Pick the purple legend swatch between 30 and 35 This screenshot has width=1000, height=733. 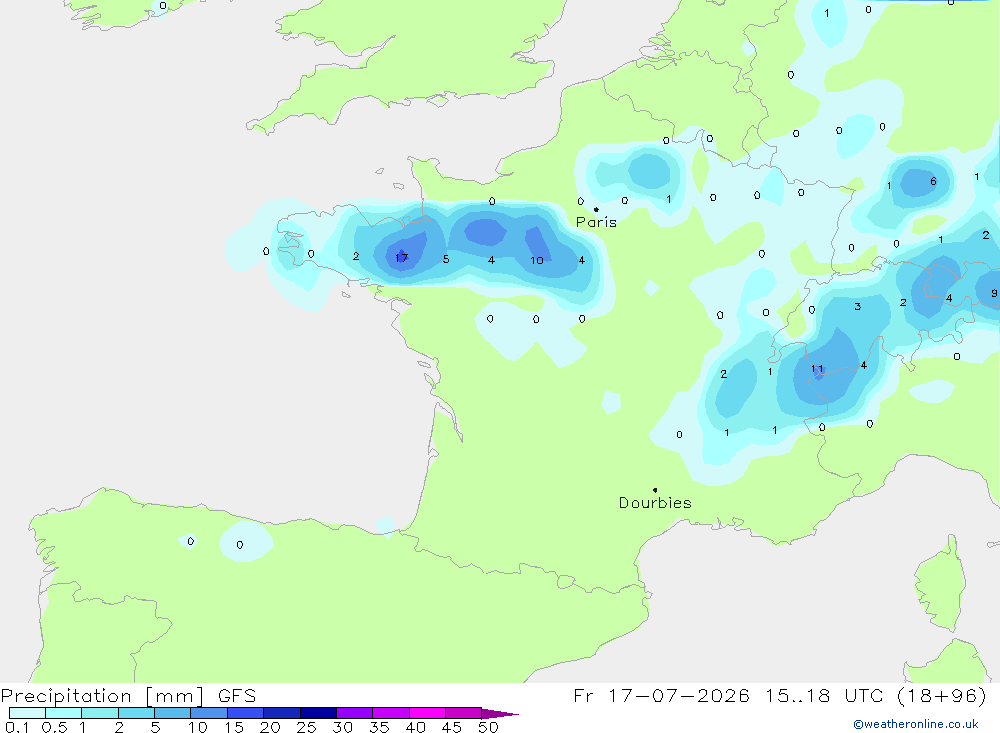point(354,713)
